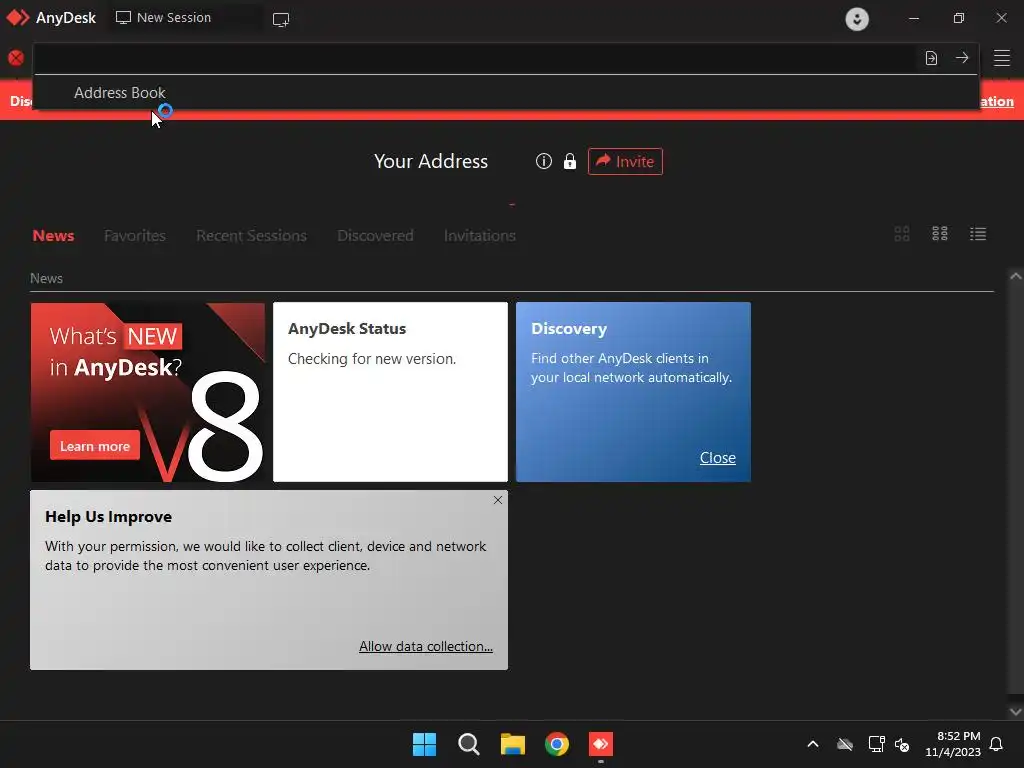Switch to list view layout

pyautogui.click(x=978, y=234)
